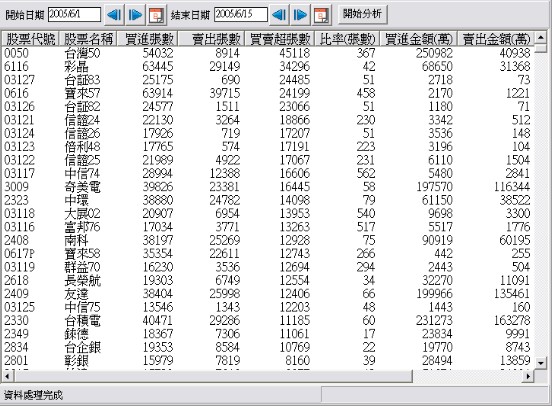552x406 pixels.
Task: Select stock name 信證24
Action: pos(82,120)
